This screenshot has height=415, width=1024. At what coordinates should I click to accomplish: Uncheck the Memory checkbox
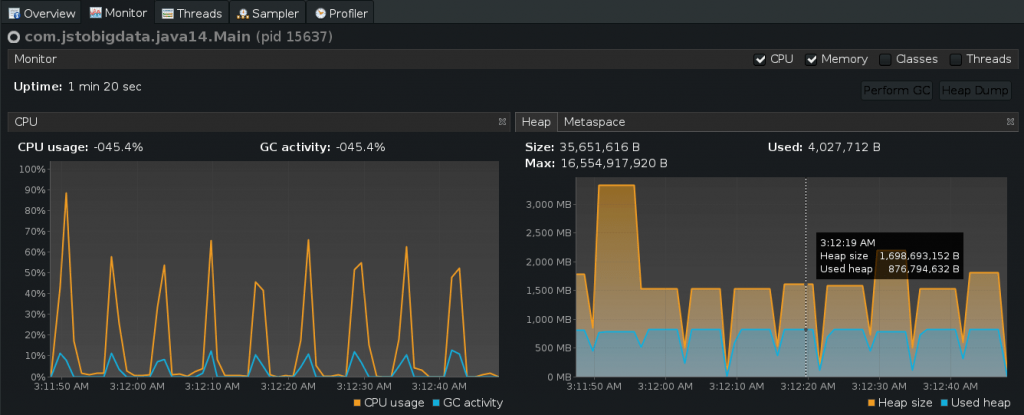(x=811, y=59)
